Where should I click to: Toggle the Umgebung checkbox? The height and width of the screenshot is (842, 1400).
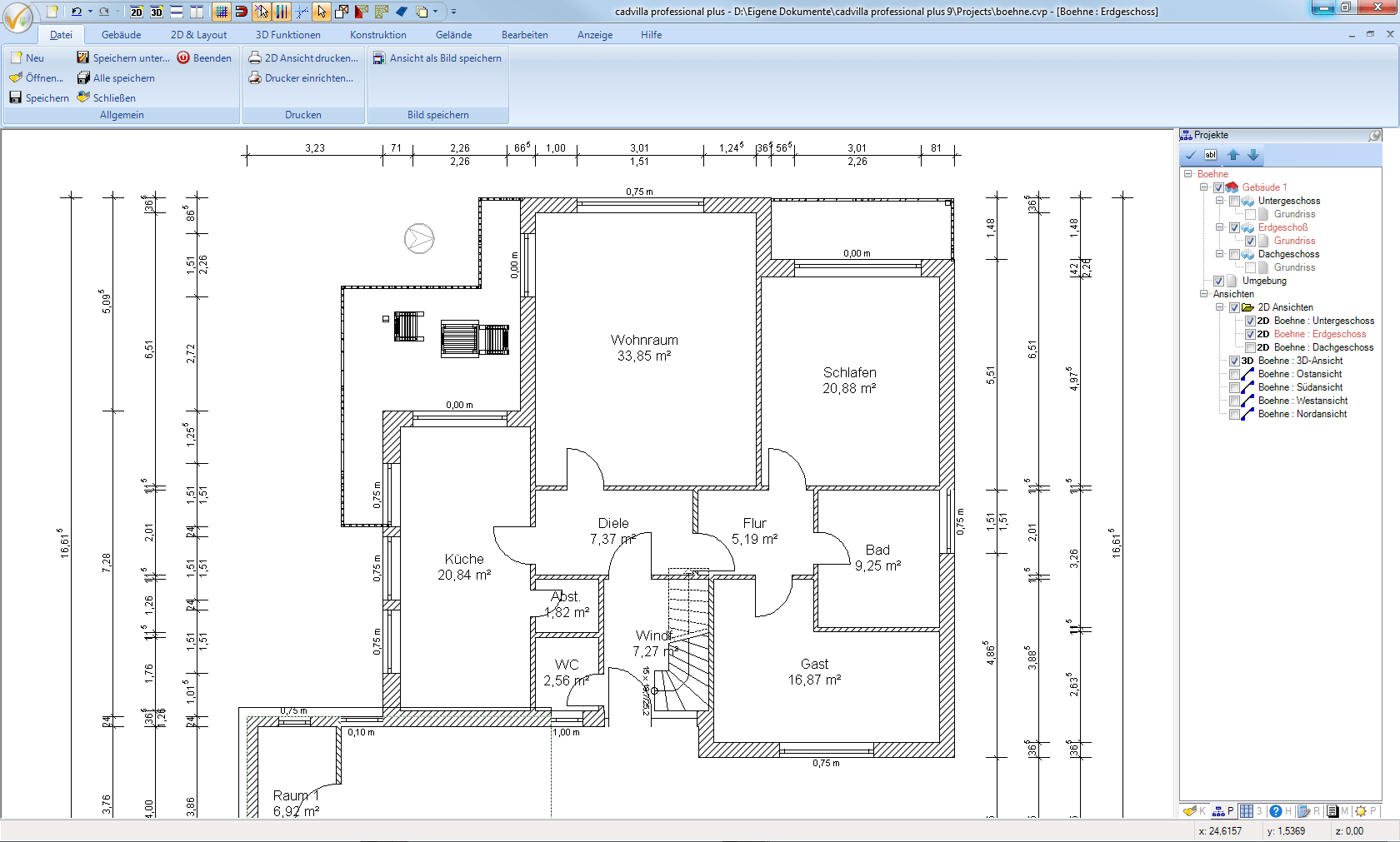point(1218,281)
